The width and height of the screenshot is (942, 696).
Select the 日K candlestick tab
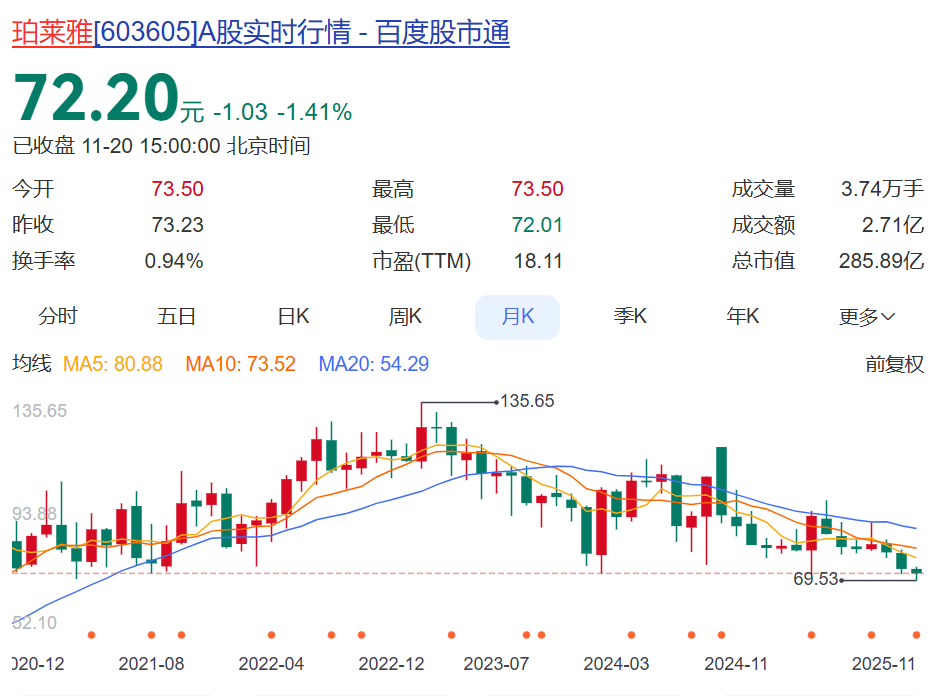pyautogui.click(x=293, y=317)
